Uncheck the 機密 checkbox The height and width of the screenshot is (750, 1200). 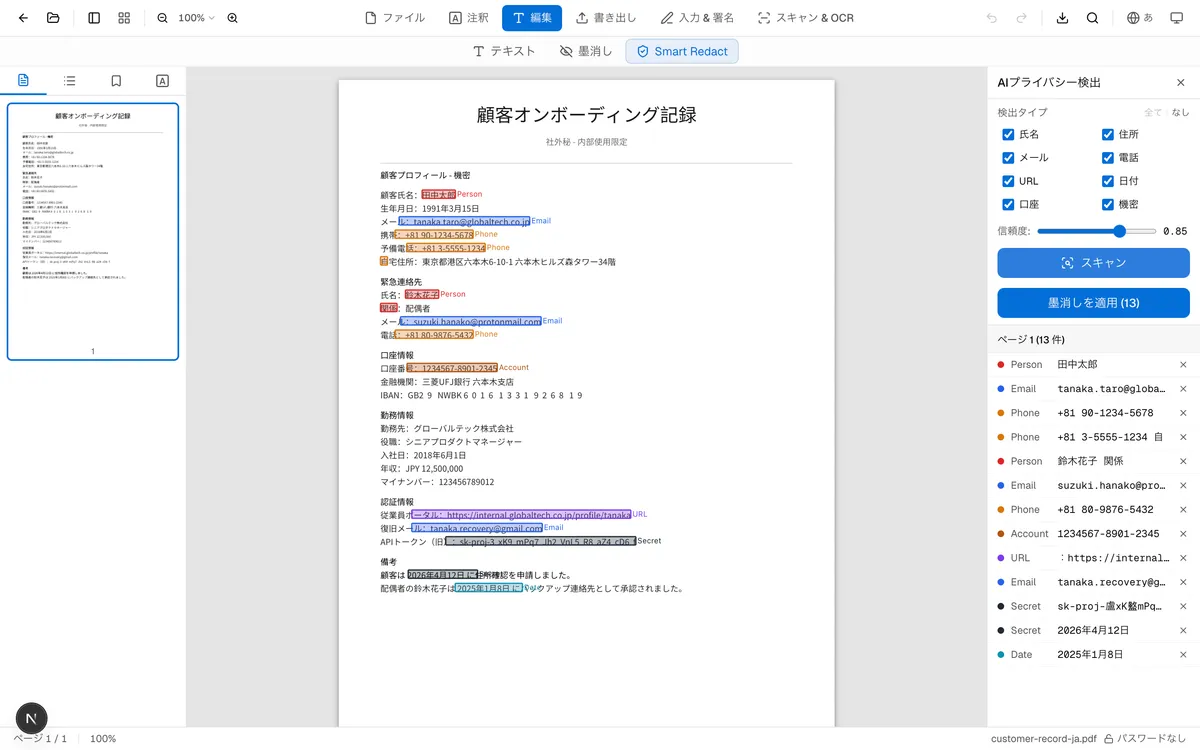point(1108,205)
